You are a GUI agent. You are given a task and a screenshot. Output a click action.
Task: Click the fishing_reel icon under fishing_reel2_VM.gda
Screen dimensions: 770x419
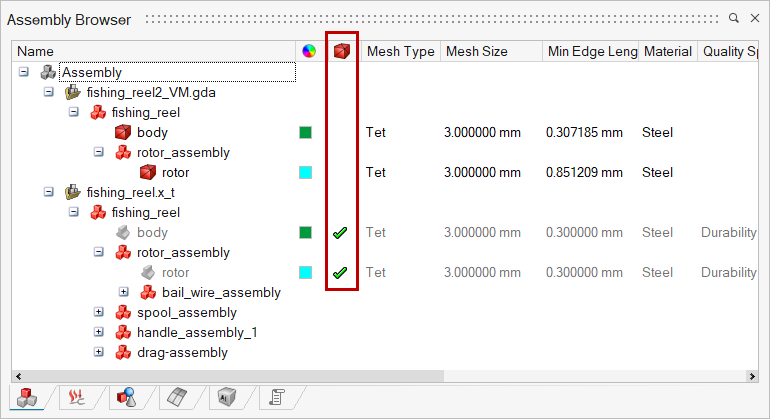[x=98, y=112]
